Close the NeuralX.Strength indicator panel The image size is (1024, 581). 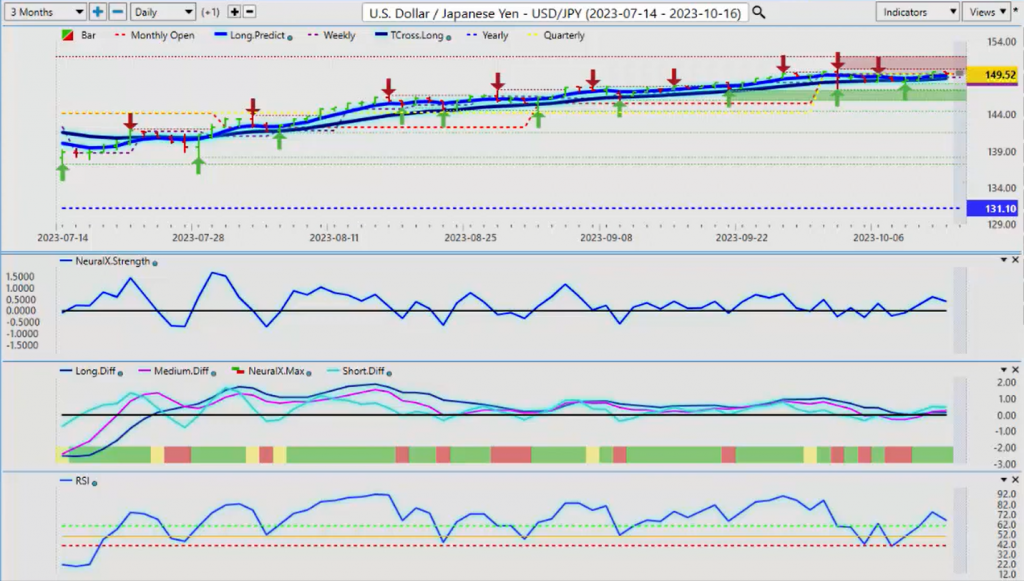pos(1016,260)
